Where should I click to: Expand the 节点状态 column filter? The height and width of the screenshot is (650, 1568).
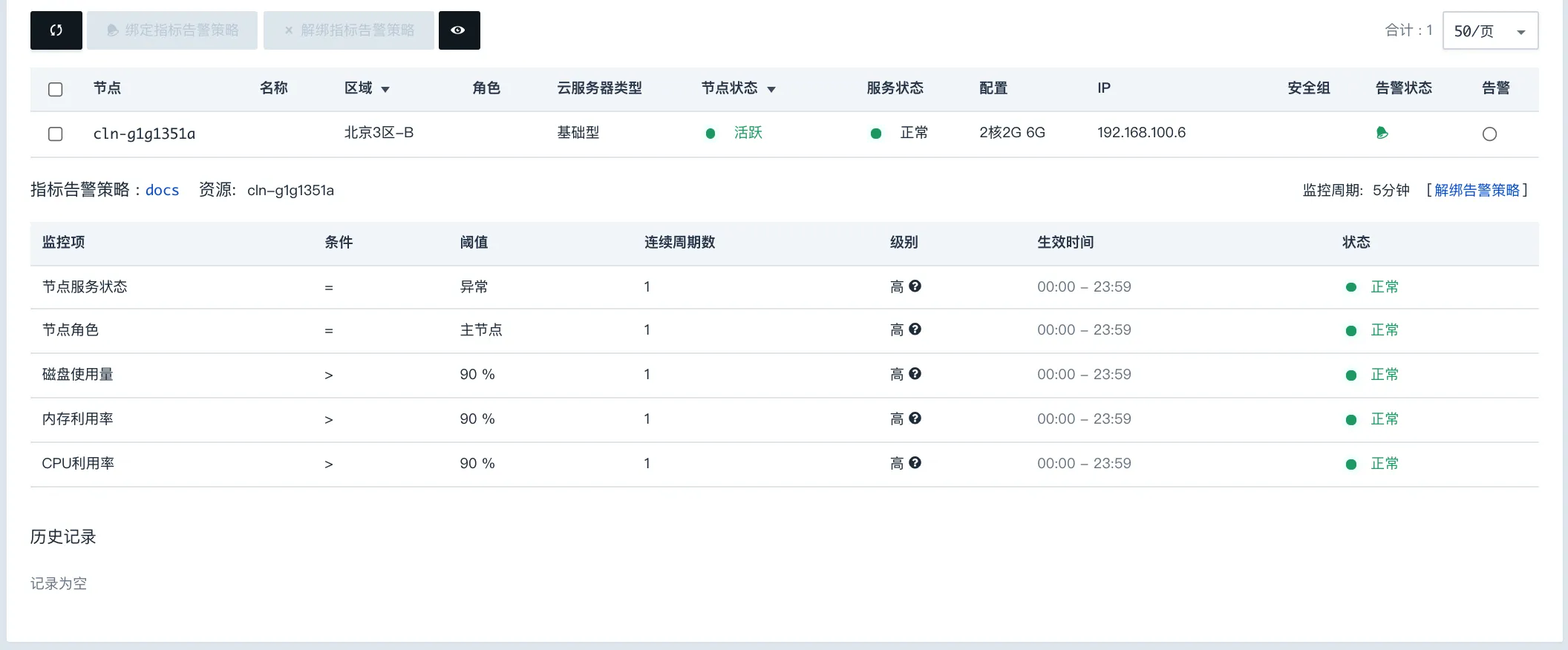[771, 90]
